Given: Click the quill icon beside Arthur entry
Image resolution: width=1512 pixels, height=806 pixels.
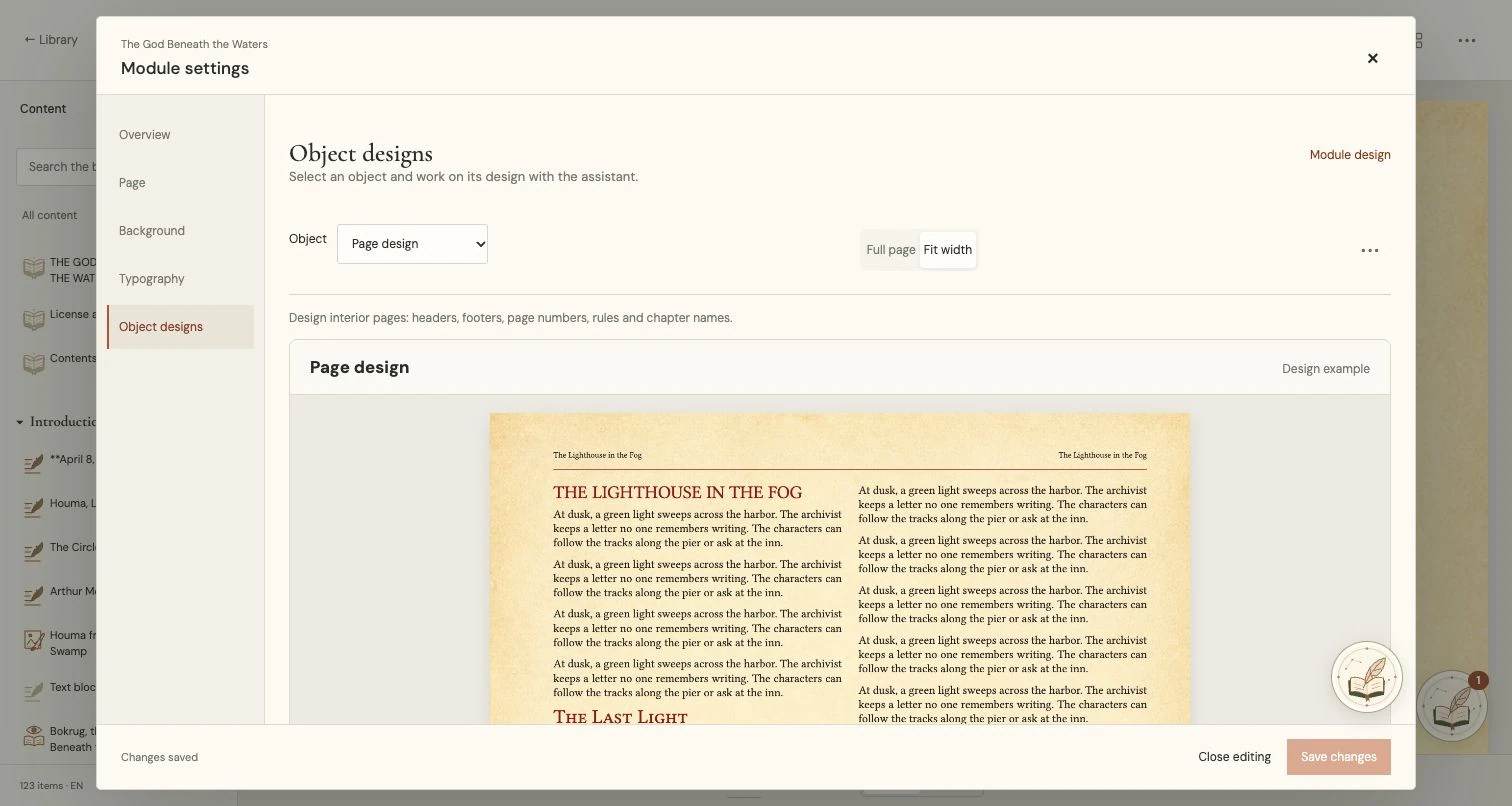Looking at the screenshot, I should [34, 594].
